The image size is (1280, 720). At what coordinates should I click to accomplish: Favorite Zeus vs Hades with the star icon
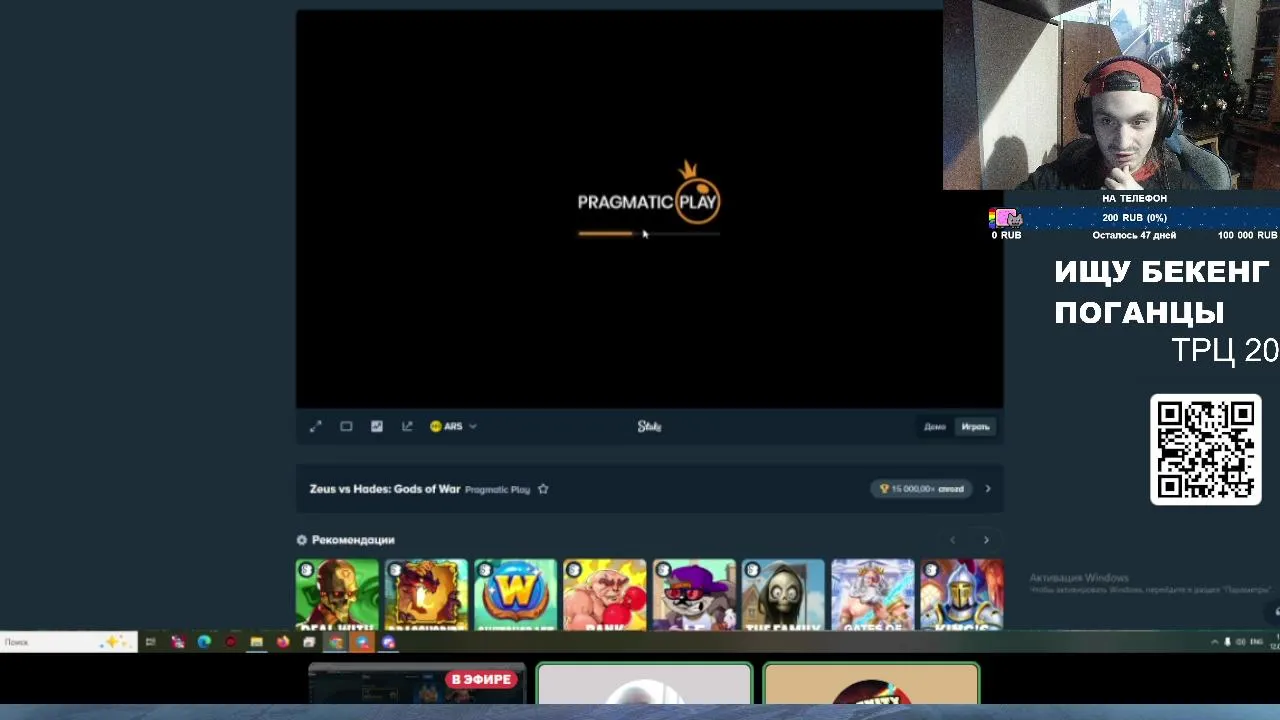point(543,489)
